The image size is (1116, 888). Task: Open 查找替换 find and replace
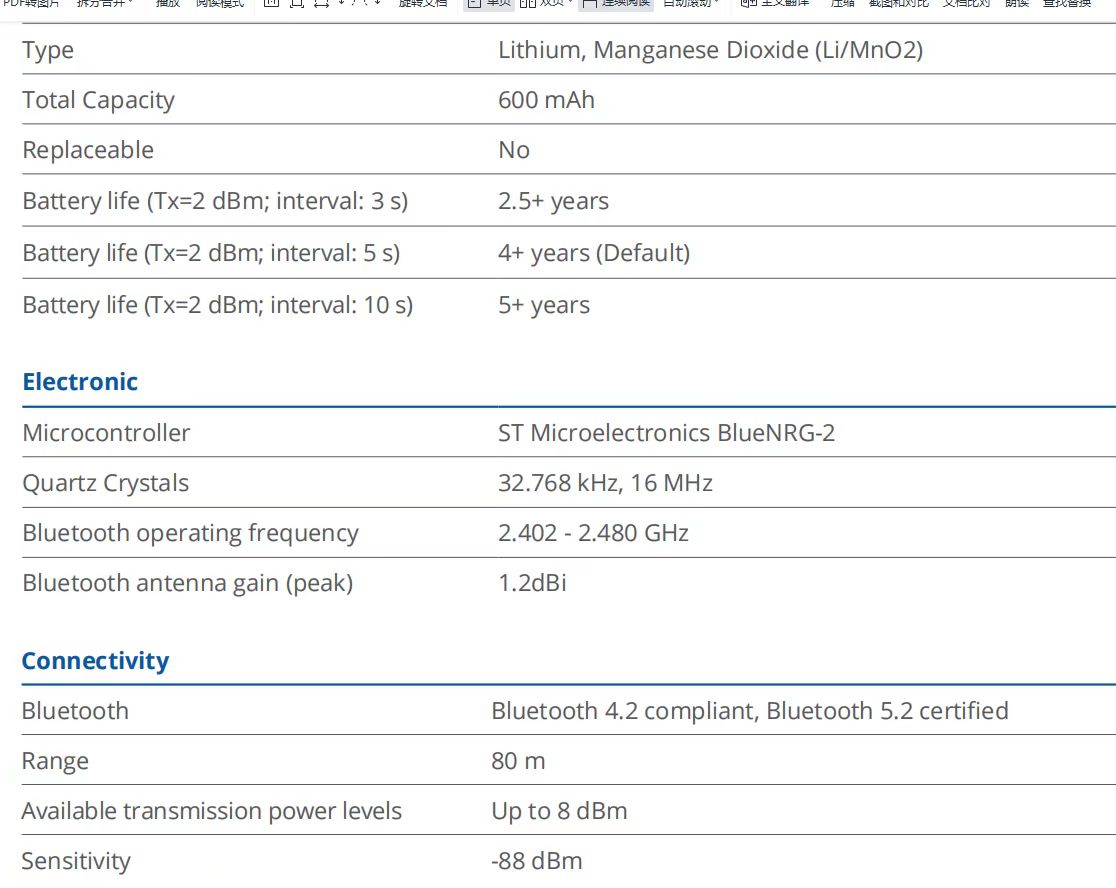pyautogui.click(x=1066, y=3)
